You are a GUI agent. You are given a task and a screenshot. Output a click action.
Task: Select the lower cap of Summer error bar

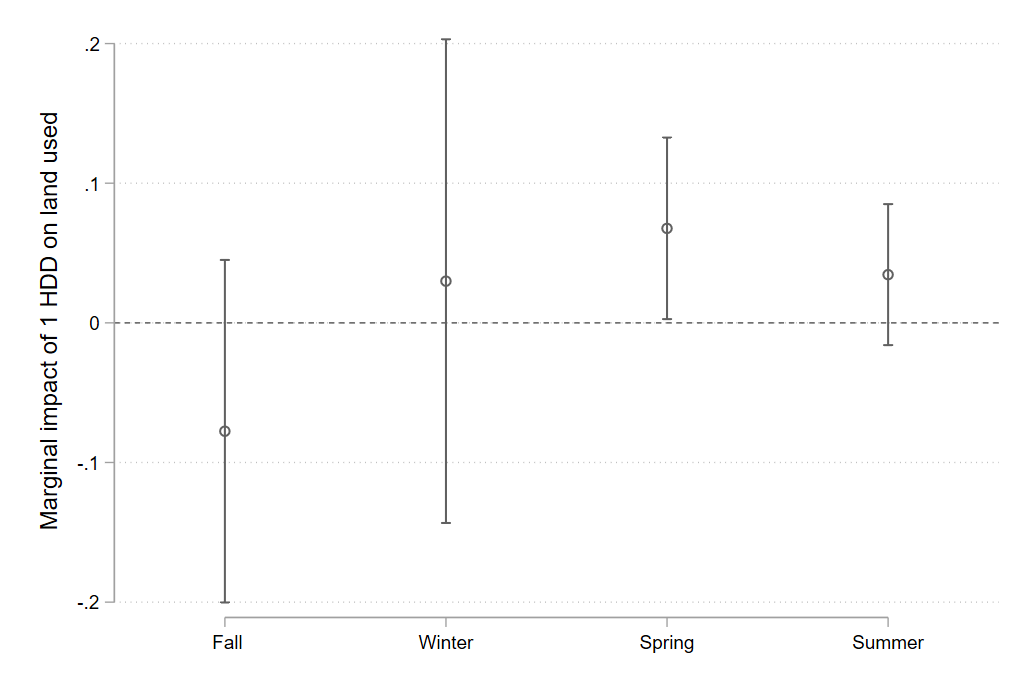tap(888, 345)
